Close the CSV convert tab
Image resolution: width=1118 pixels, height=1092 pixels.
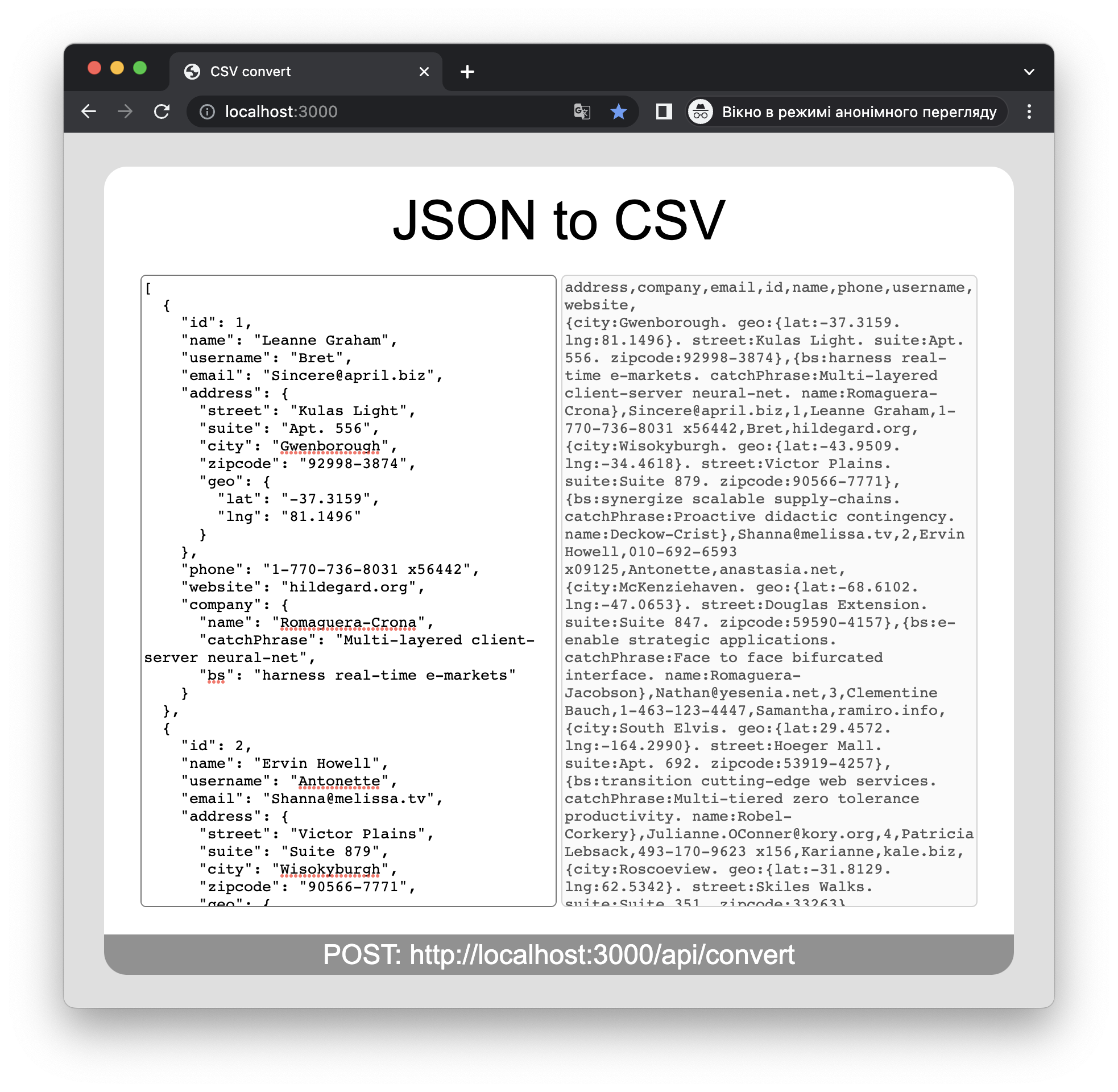[x=424, y=72]
